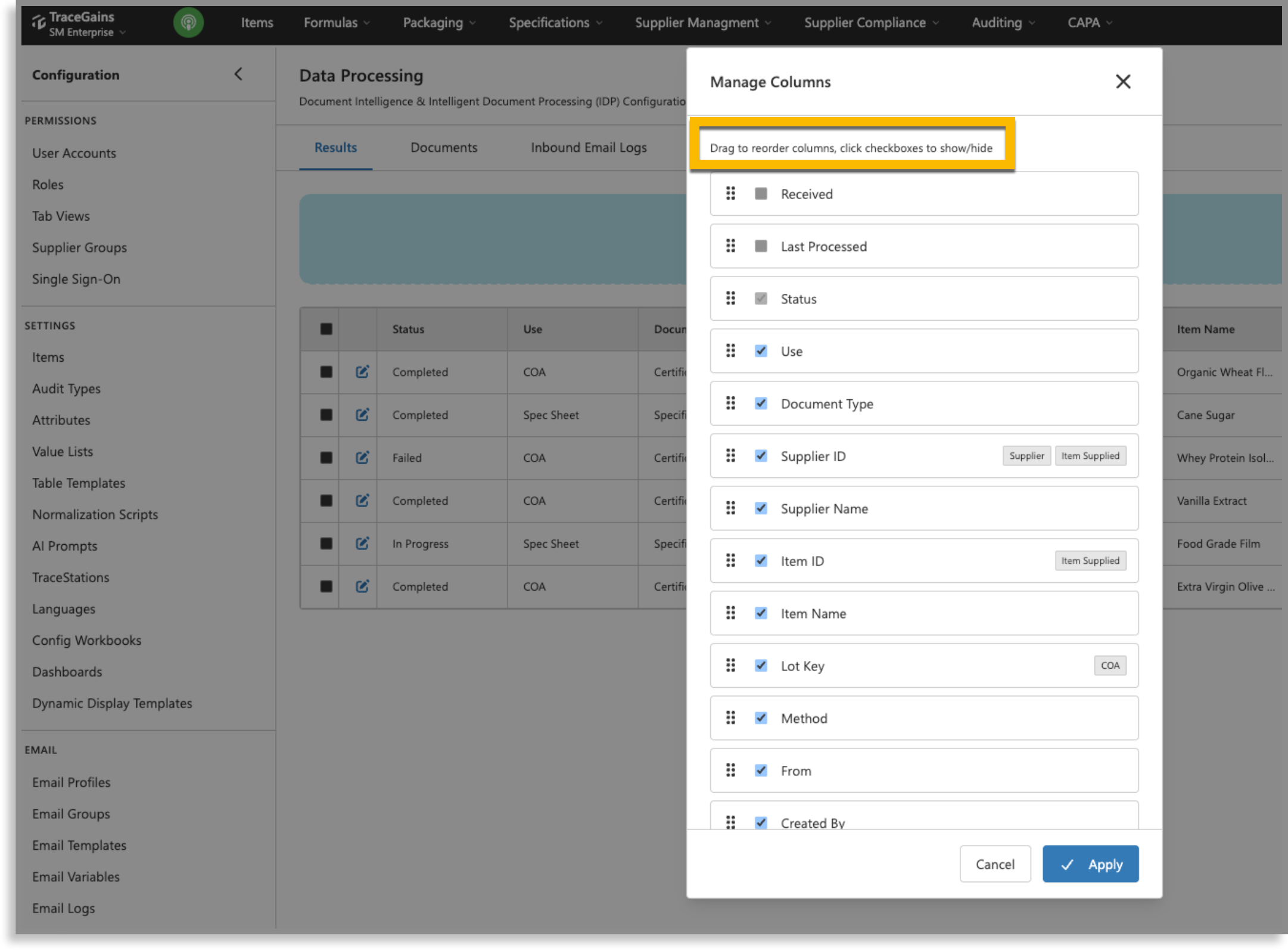The height and width of the screenshot is (950, 1288).
Task: Click the drag handle for Created By
Action: (x=730, y=822)
